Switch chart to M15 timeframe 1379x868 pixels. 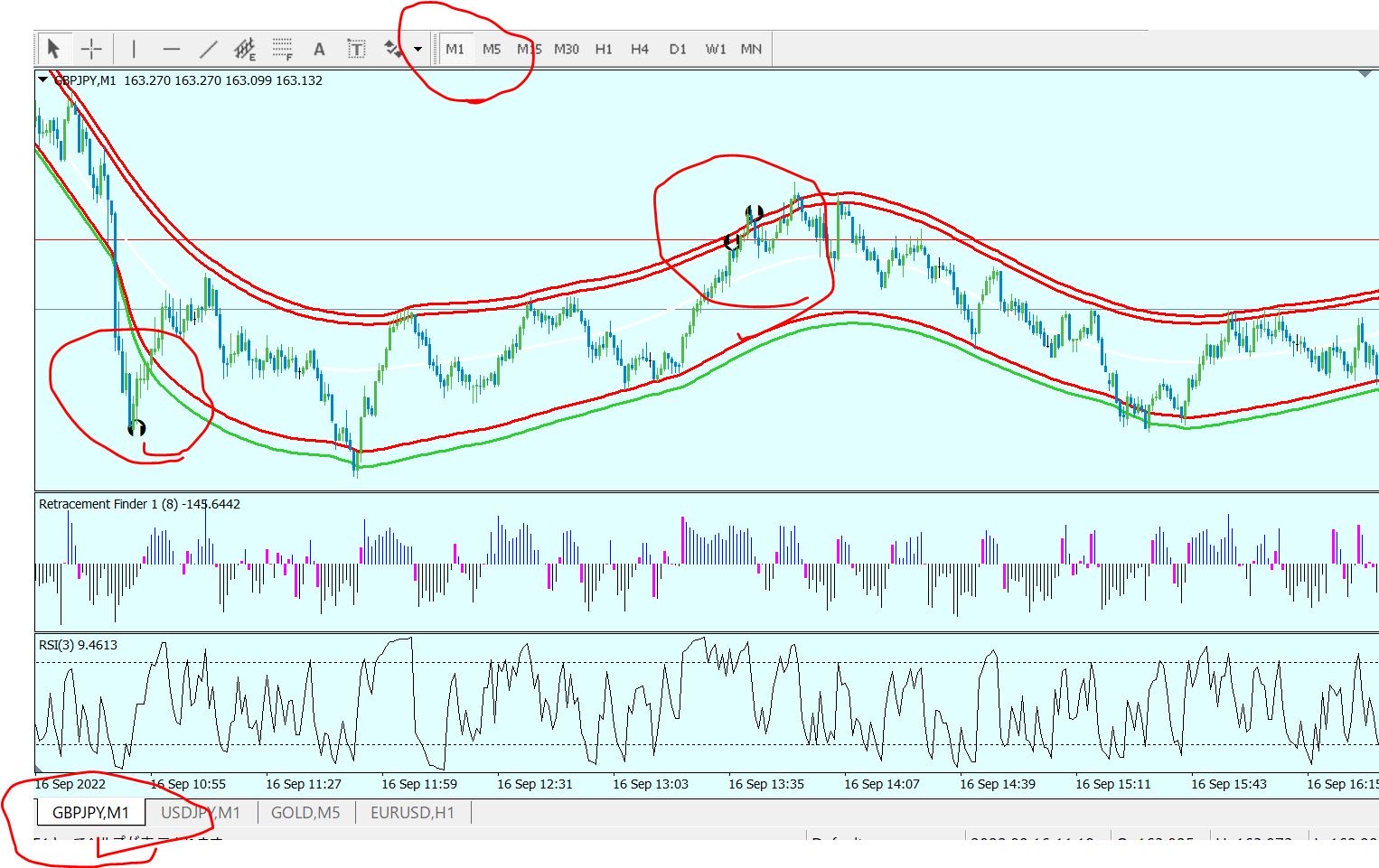[529, 49]
